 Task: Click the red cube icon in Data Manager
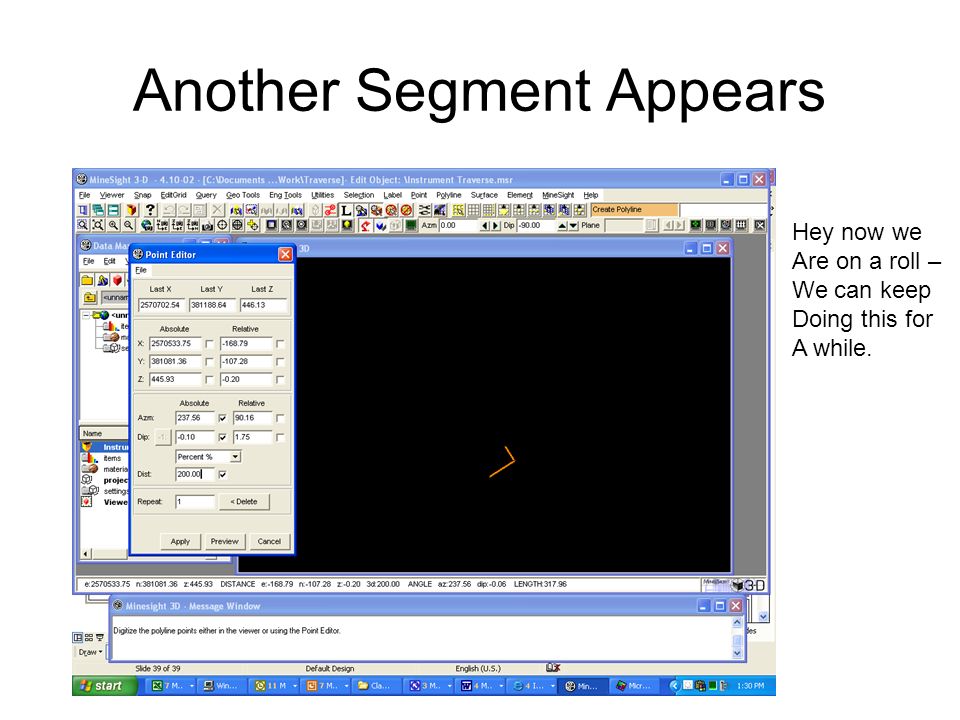[x=118, y=280]
